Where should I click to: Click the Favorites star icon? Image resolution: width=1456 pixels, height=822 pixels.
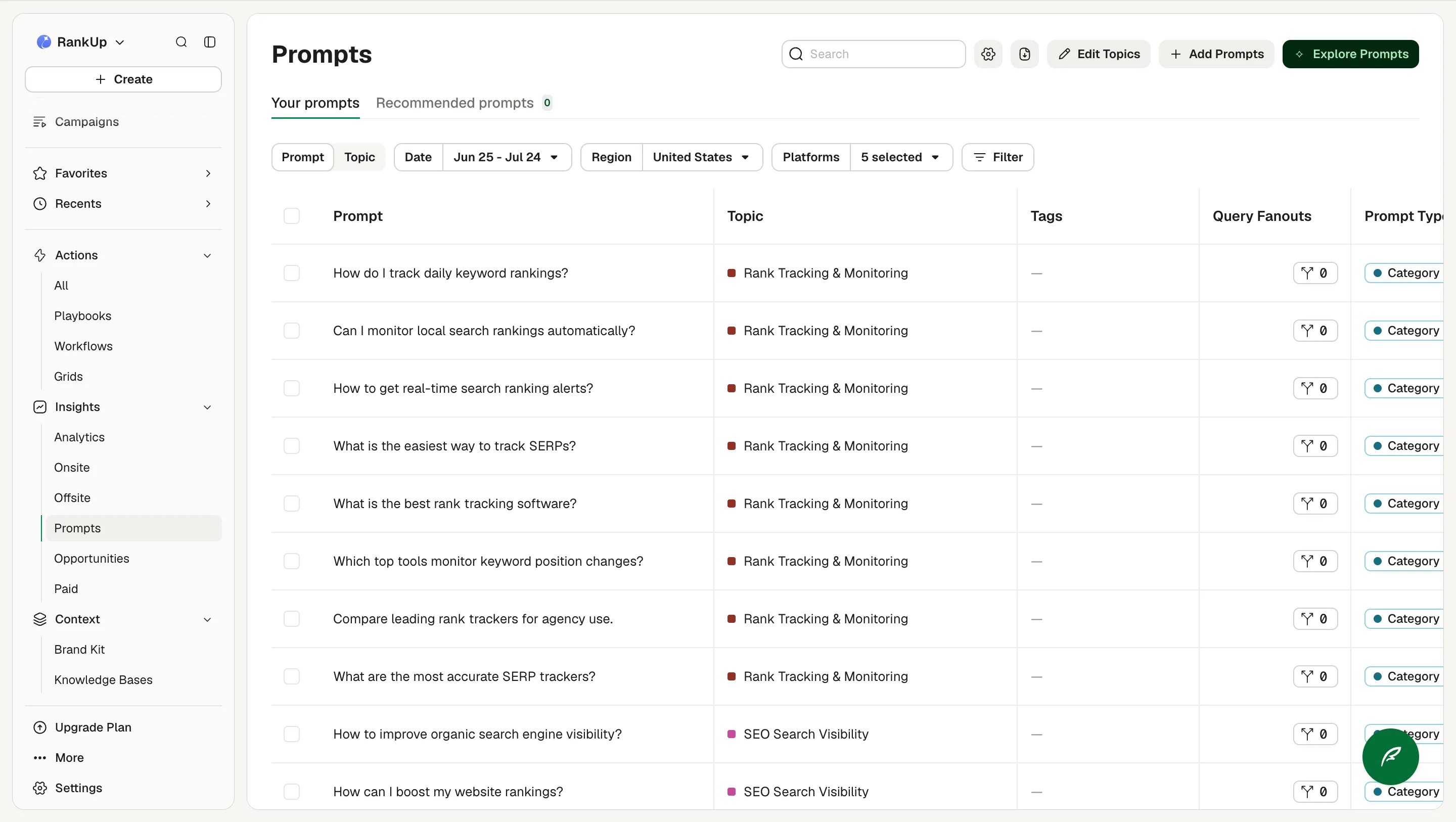(39, 173)
